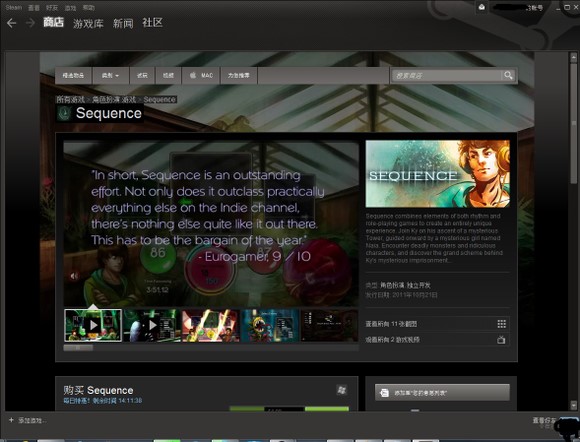Expand the 类别 category dropdown
This screenshot has height=442, width=580.
point(111,75)
